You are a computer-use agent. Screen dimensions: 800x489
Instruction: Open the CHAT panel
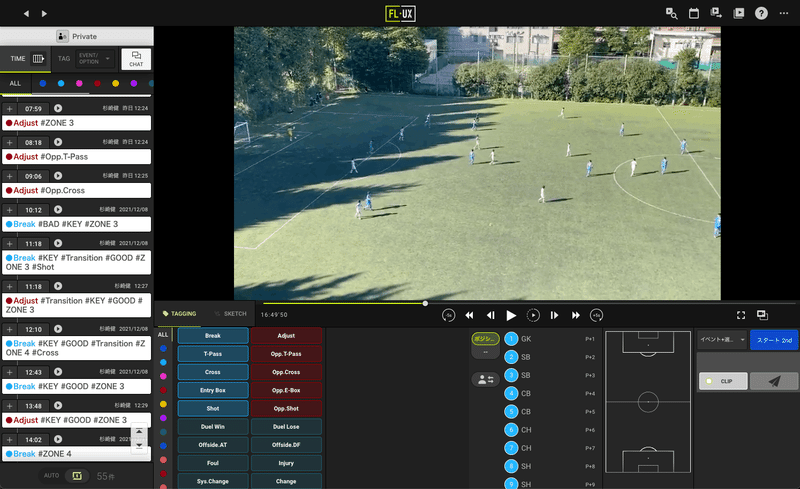pyautogui.click(x=136, y=59)
